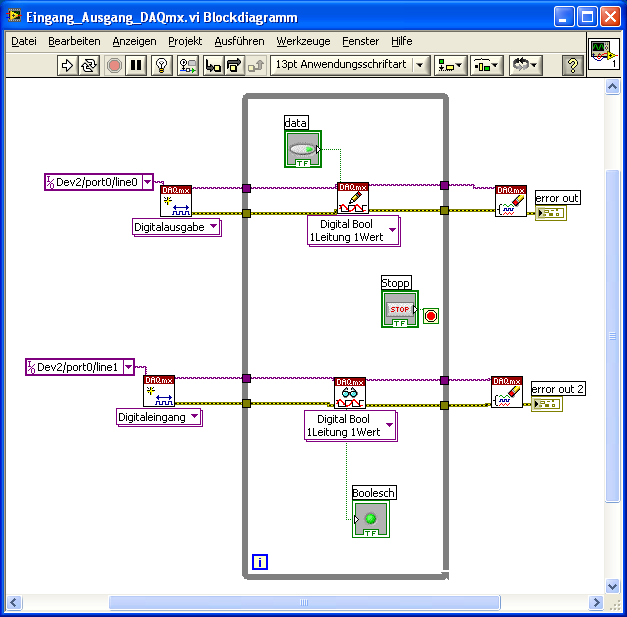Start continuous run mode
The width and height of the screenshot is (627, 617).
click(89, 65)
